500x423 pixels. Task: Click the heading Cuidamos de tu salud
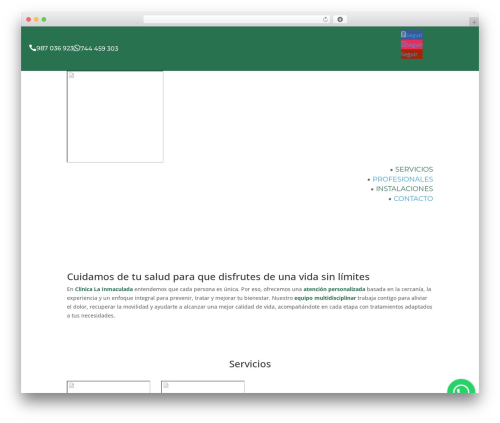218,277
